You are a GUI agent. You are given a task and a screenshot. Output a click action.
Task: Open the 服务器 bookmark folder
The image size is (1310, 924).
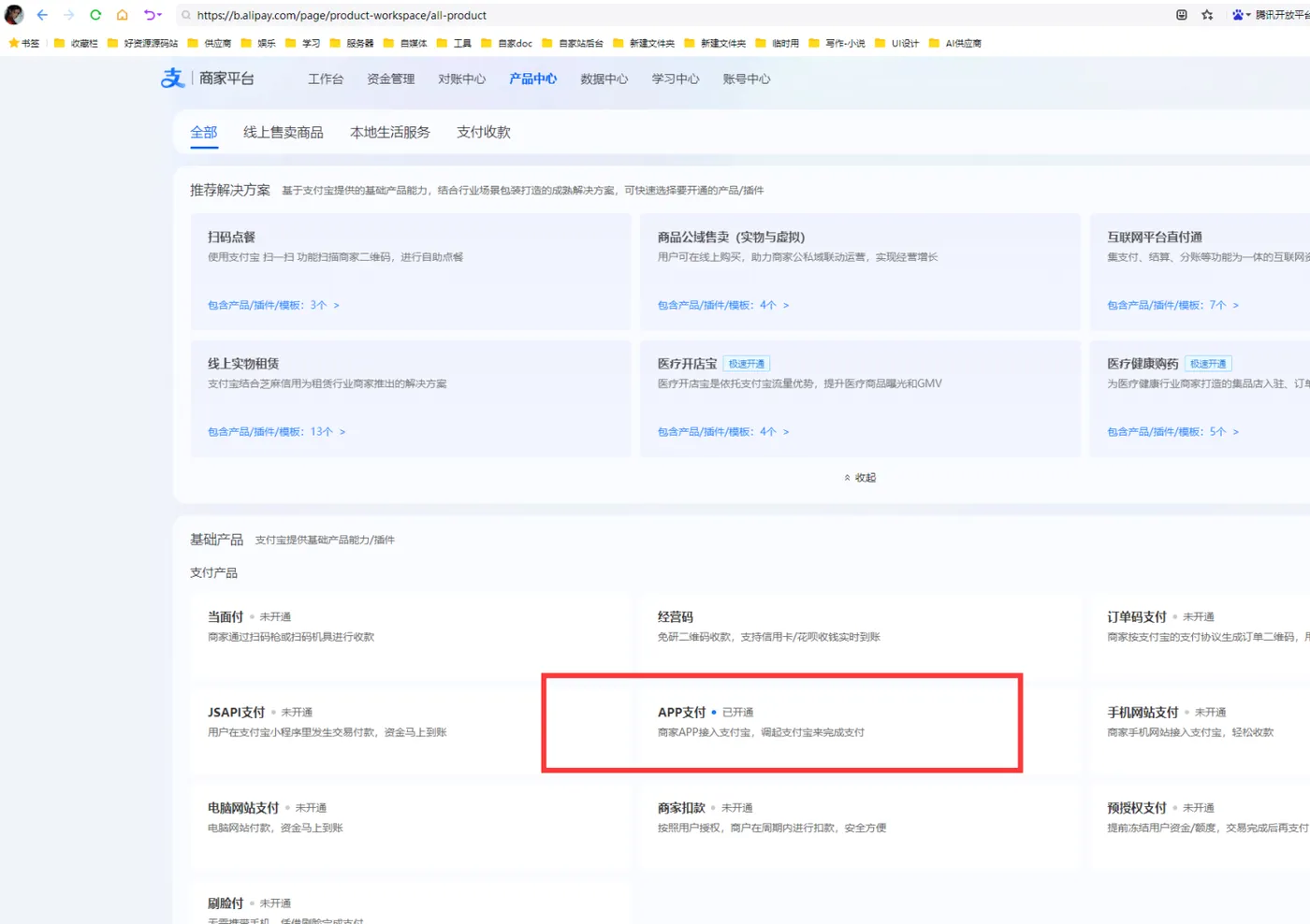pyautogui.click(x=352, y=43)
